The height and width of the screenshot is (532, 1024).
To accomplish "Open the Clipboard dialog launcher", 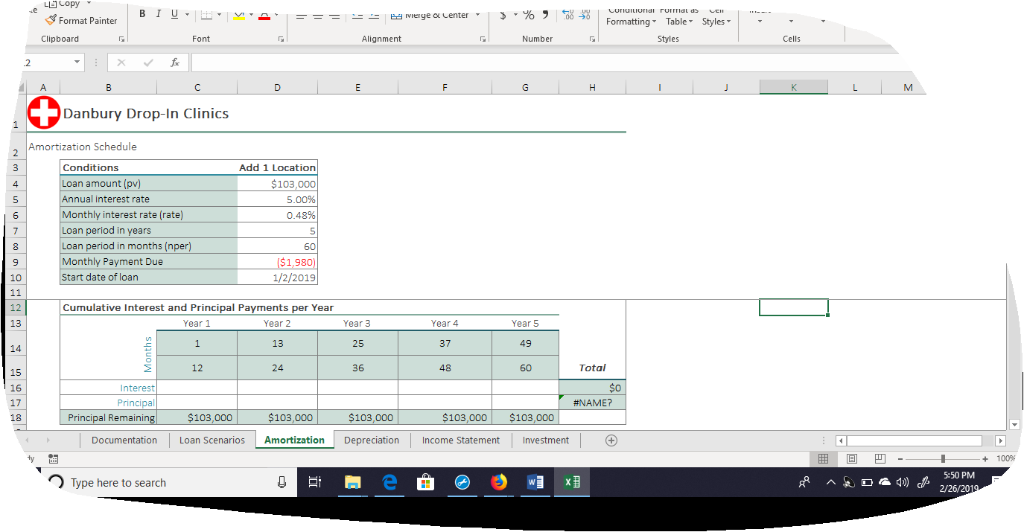I will pyautogui.click(x=121, y=39).
